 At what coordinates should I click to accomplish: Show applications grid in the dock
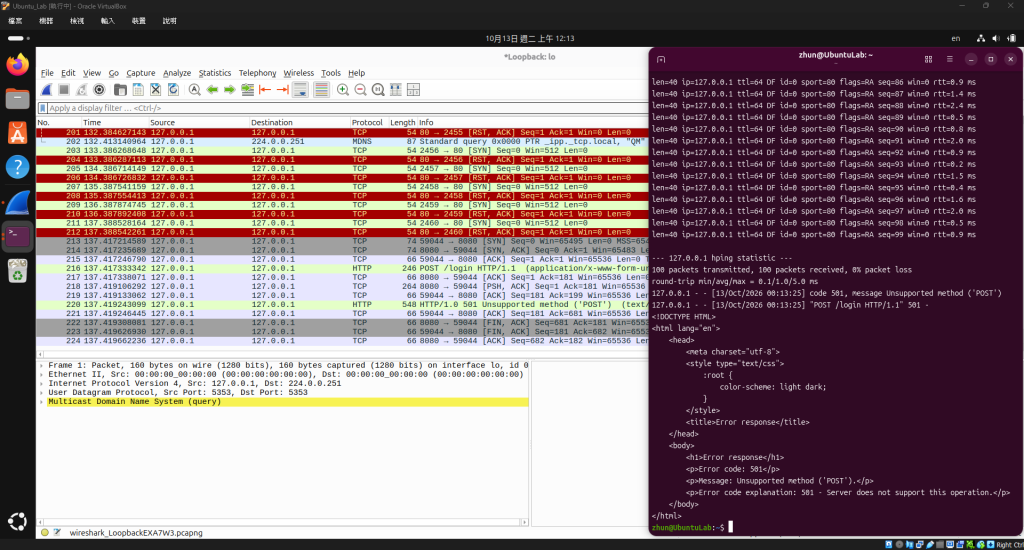tap(18, 521)
